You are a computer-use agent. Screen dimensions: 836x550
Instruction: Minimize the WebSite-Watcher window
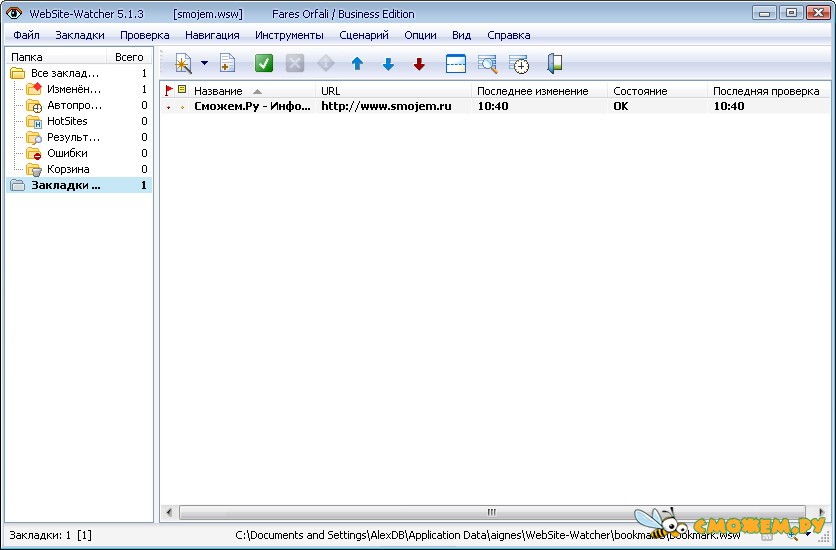(765, 13)
